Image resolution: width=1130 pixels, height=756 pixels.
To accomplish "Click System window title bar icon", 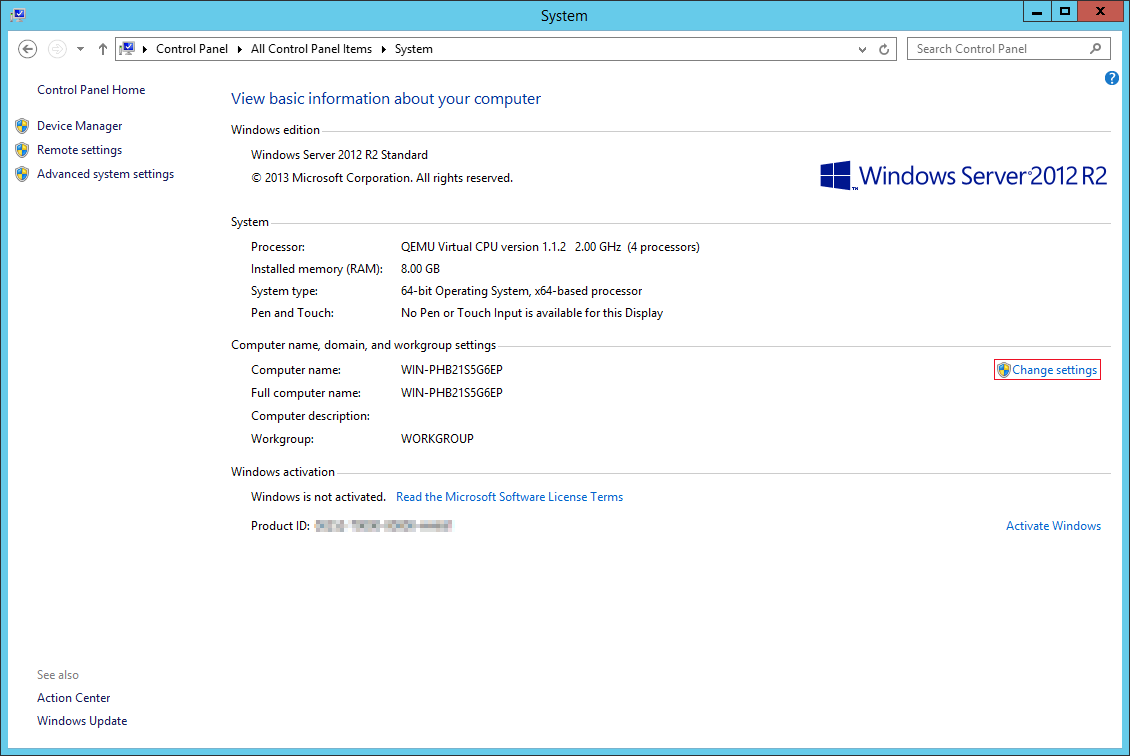I will (x=18, y=14).
